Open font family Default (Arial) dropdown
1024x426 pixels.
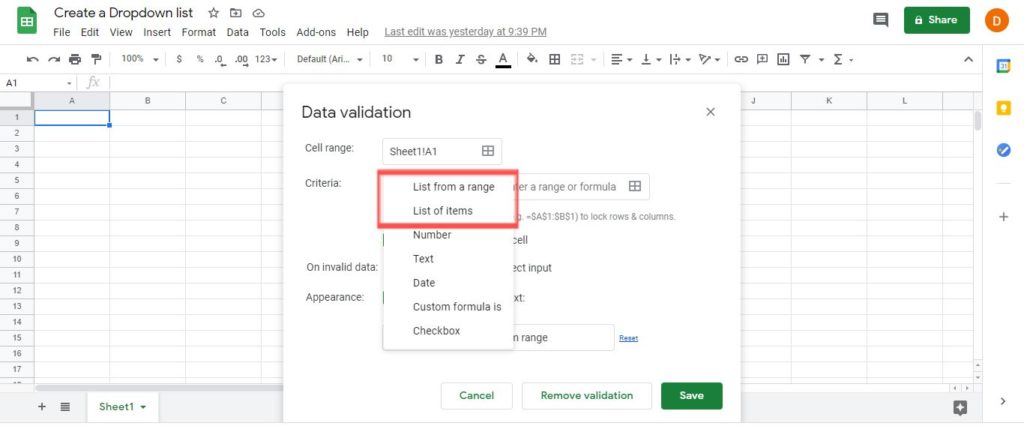pyautogui.click(x=330, y=59)
